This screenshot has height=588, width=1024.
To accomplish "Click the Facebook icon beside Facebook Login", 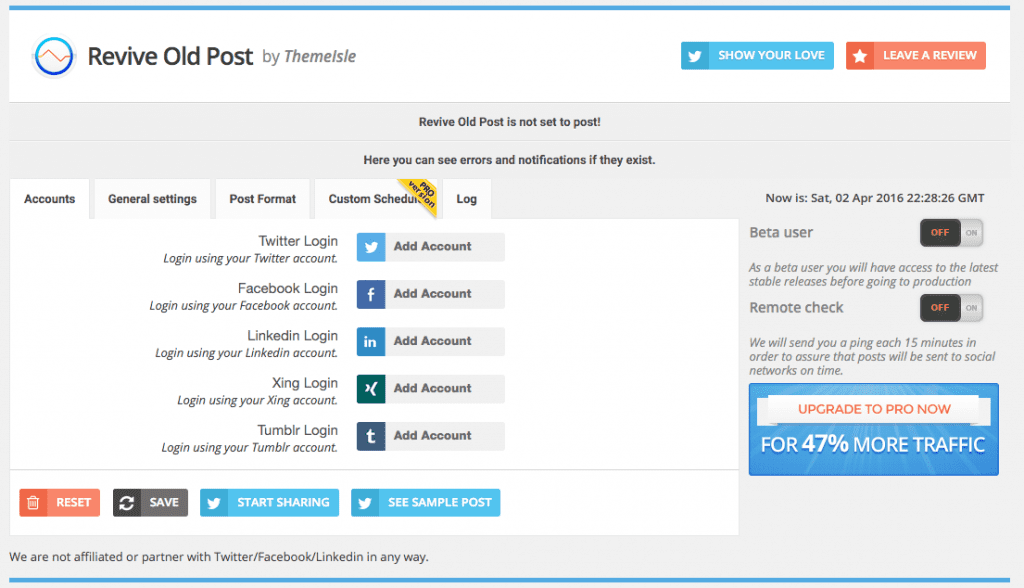I will [x=371, y=294].
